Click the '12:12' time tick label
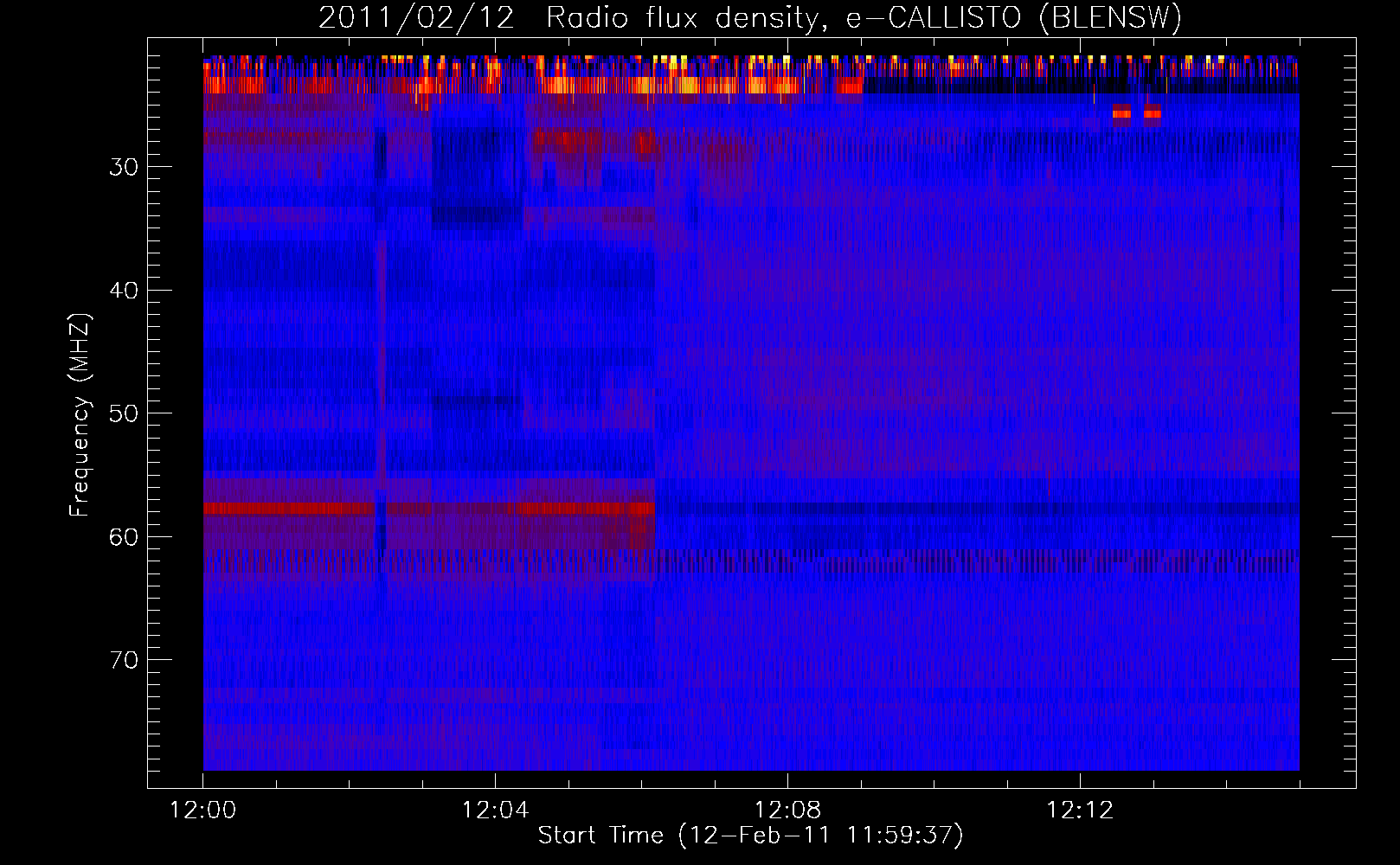 (1080, 811)
